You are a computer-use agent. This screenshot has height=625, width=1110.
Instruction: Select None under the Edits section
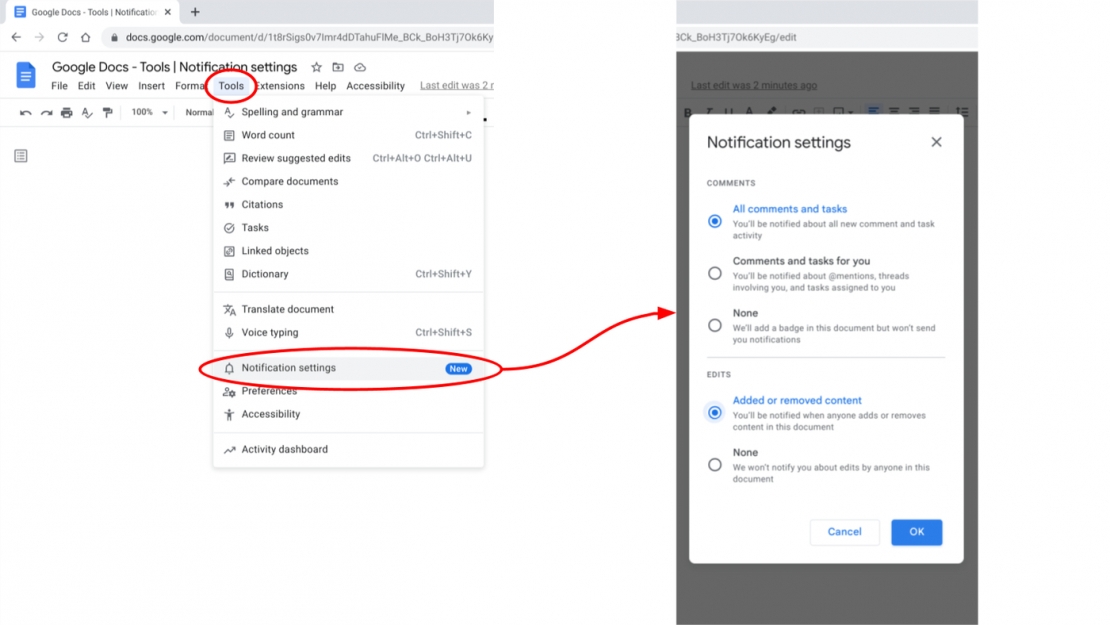tap(715, 464)
